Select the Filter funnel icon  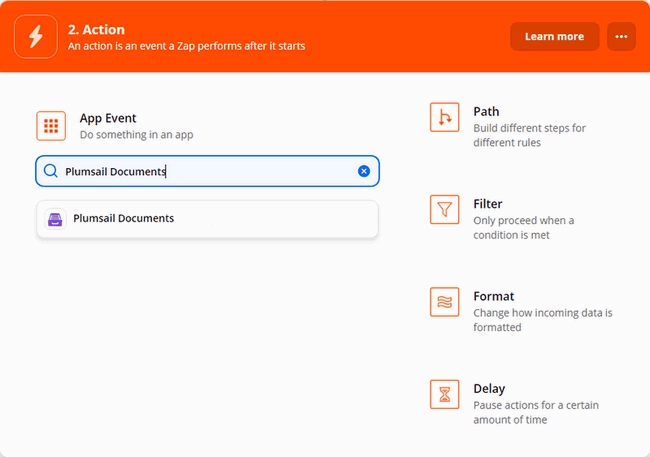[x=444, y=209]
